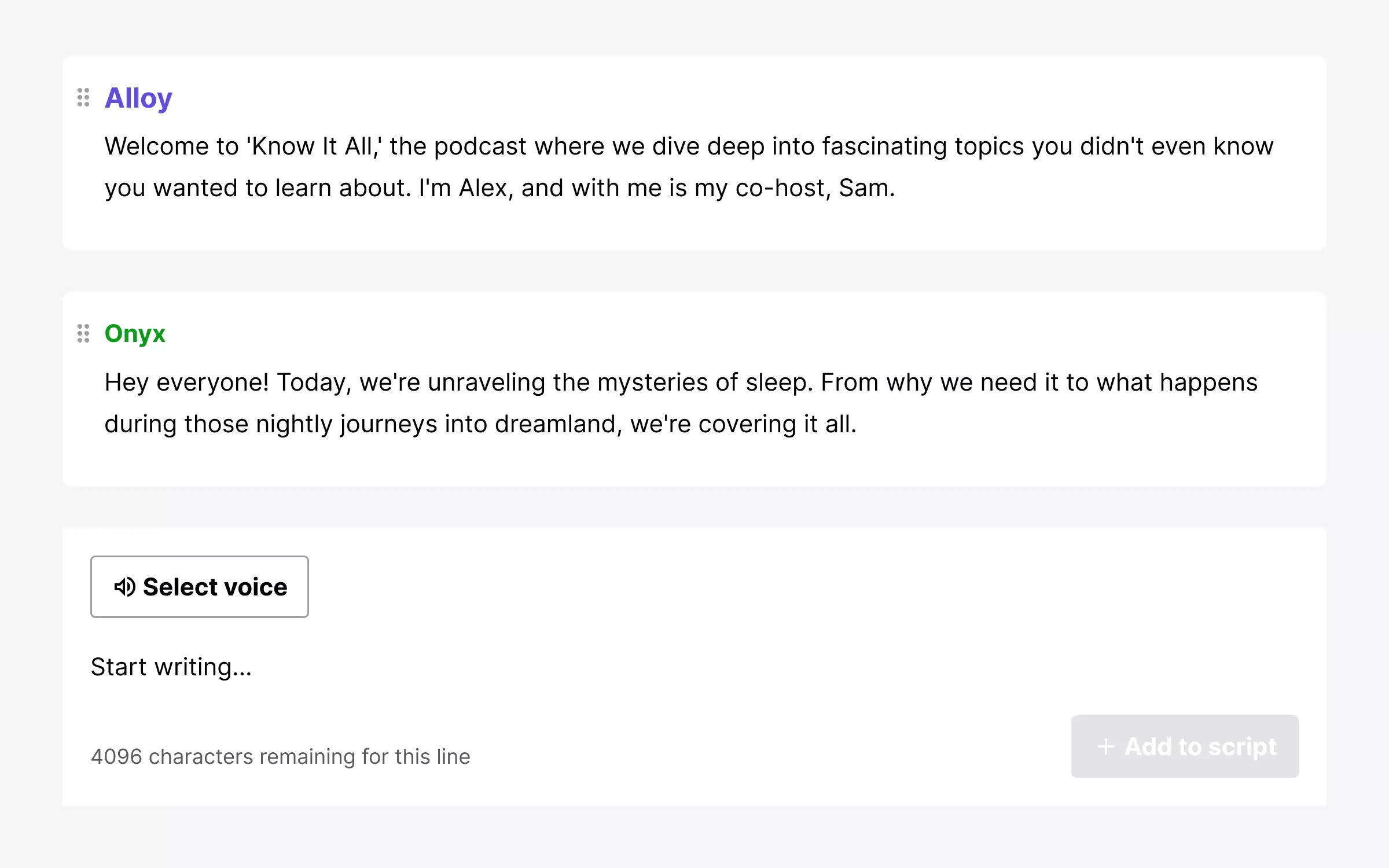
Task: Click the 4096 characters remaining counter
Action: click(x=281, y=756)
